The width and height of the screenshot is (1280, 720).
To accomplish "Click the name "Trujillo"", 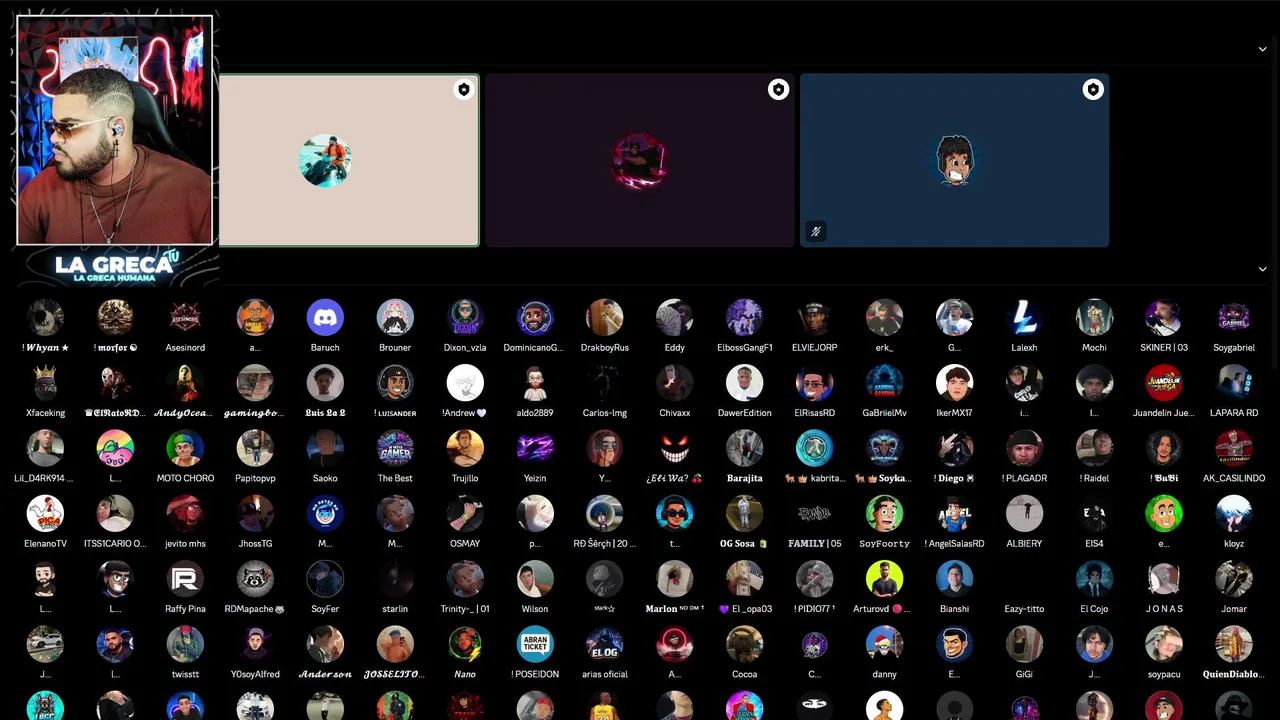I will 465,478.
